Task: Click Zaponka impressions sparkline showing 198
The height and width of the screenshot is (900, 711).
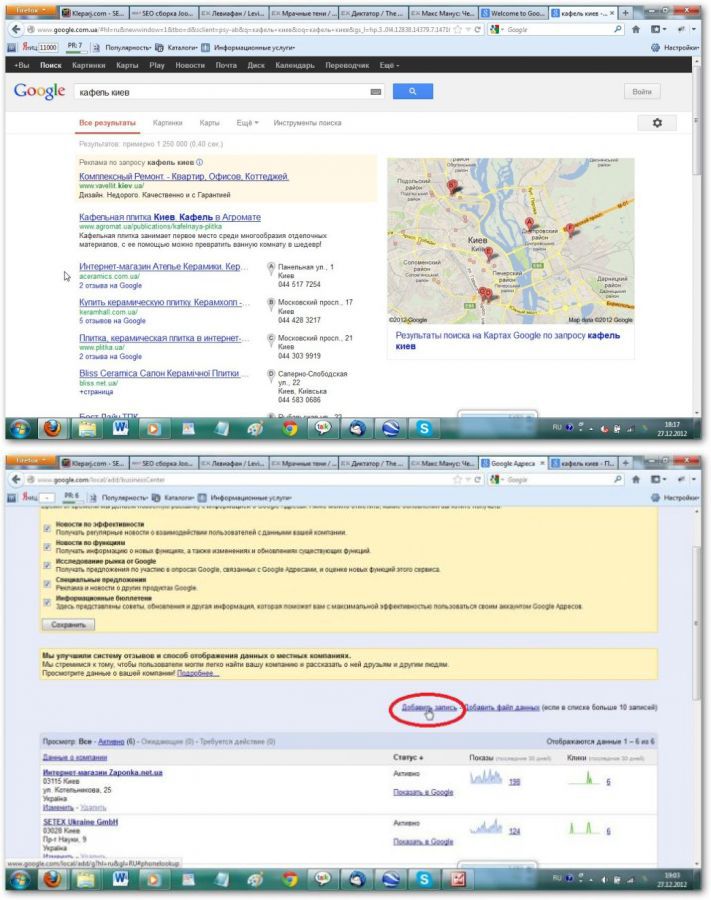Action: click(486, 778)
